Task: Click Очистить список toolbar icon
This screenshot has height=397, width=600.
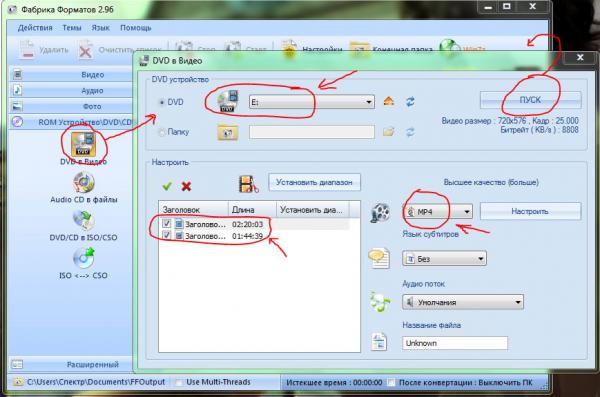Action: 85,50
